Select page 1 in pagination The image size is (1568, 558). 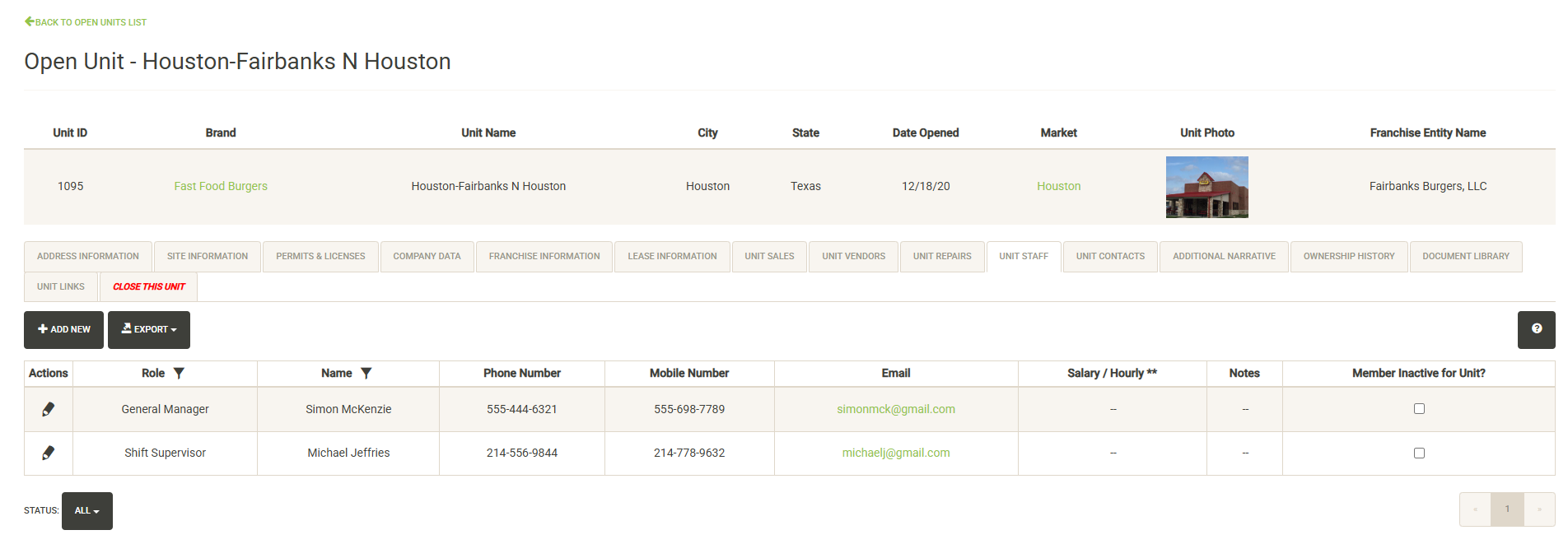click(1507, 509)
